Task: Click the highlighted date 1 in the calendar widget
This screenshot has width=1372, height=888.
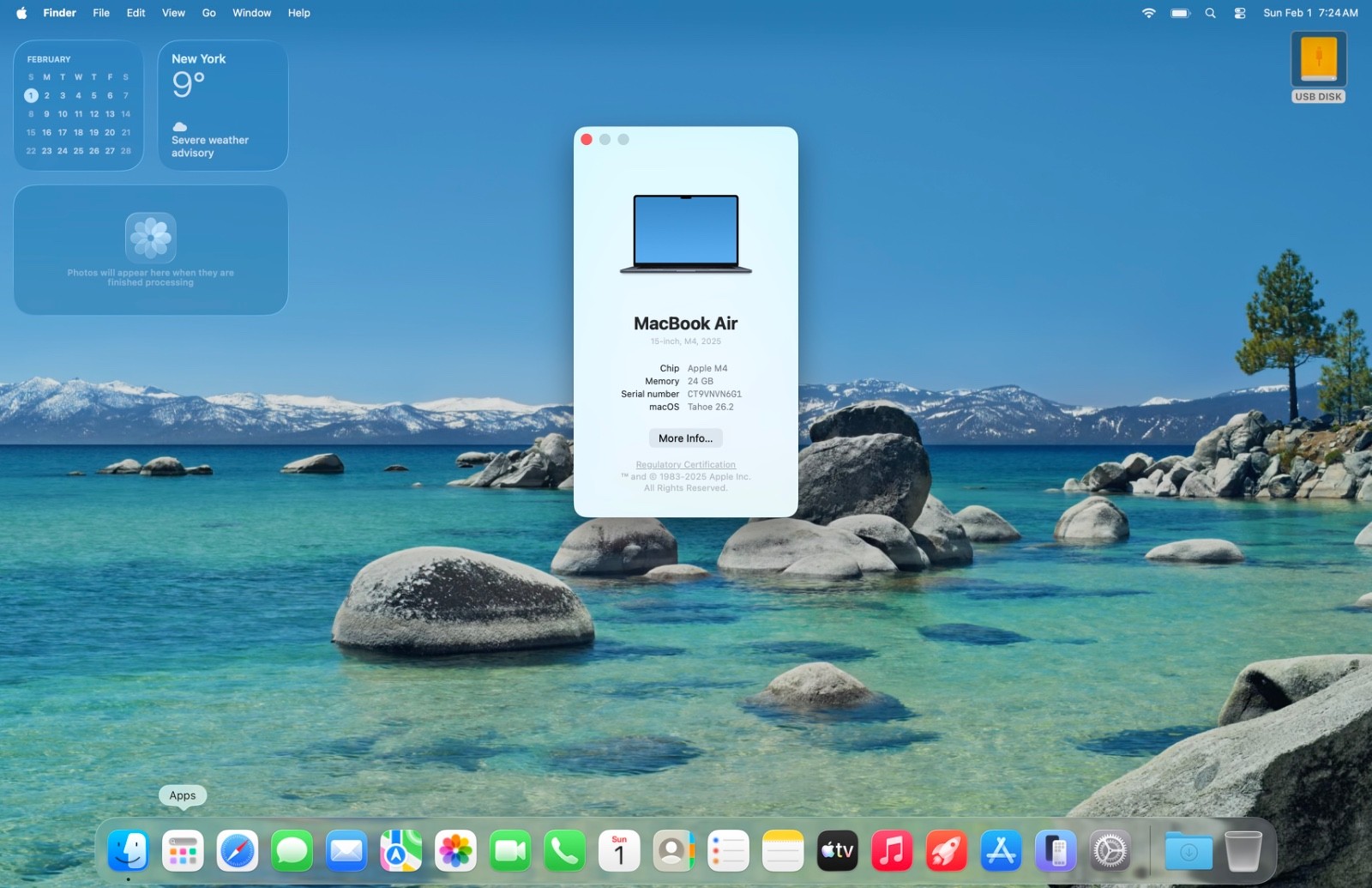Action: click(31, 95)
